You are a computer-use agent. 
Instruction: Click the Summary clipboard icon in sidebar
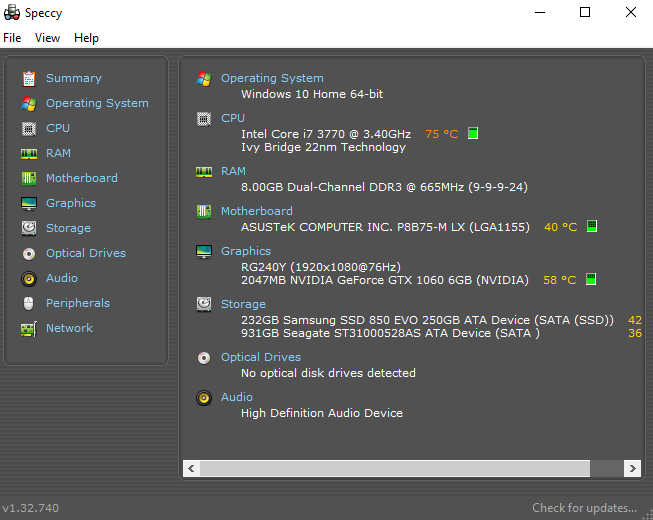click(29, 79)
